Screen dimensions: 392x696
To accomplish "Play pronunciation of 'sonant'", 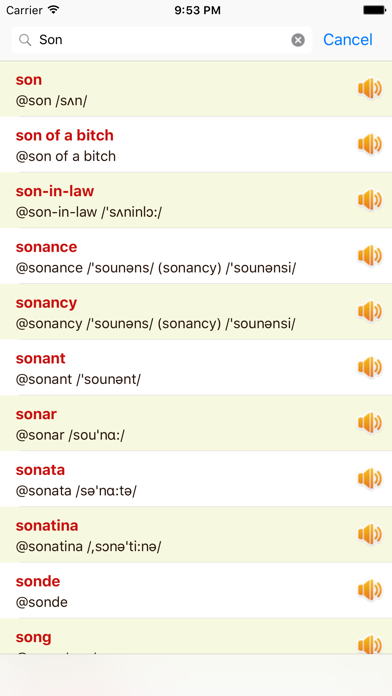I will pos(370,367).
